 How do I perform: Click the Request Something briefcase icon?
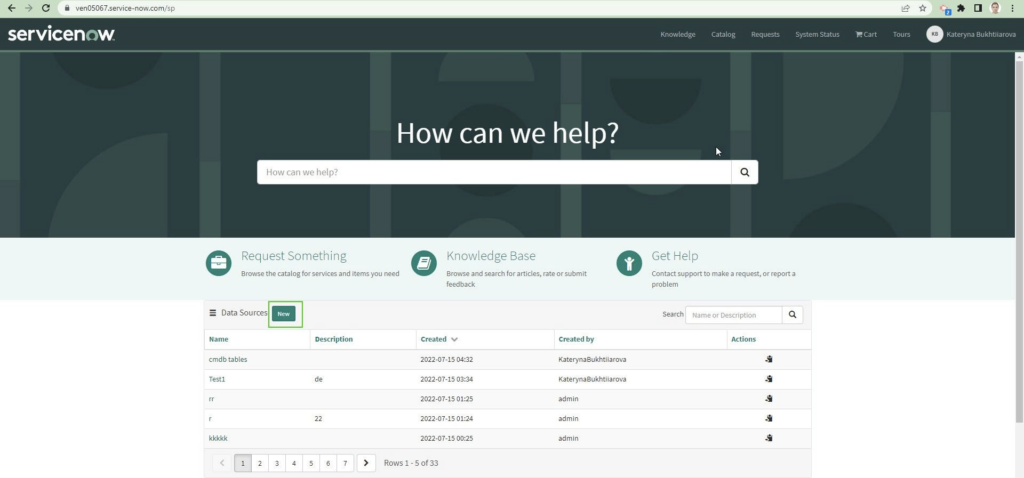tap(219, 263)
